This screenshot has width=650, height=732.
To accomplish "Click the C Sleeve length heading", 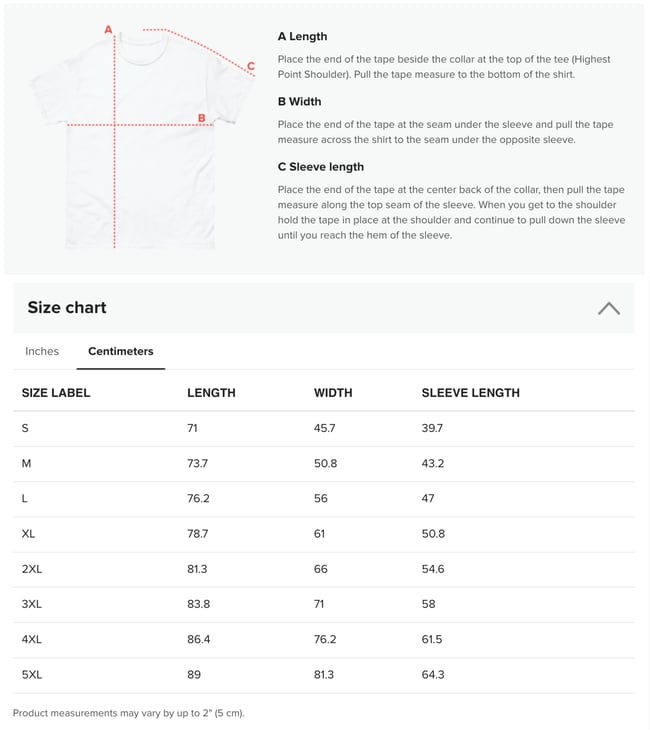I will point(320,166).
